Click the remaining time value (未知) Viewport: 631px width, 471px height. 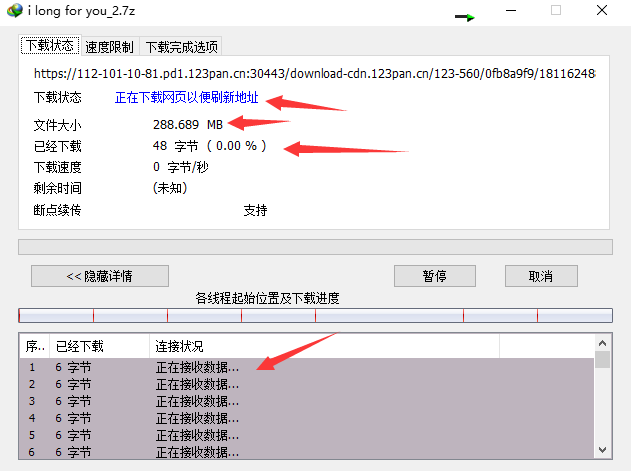click(170, 188)
